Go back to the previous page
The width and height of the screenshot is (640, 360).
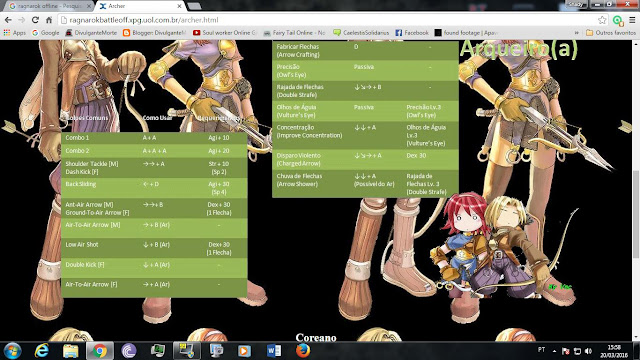click(x=8, y=20)
